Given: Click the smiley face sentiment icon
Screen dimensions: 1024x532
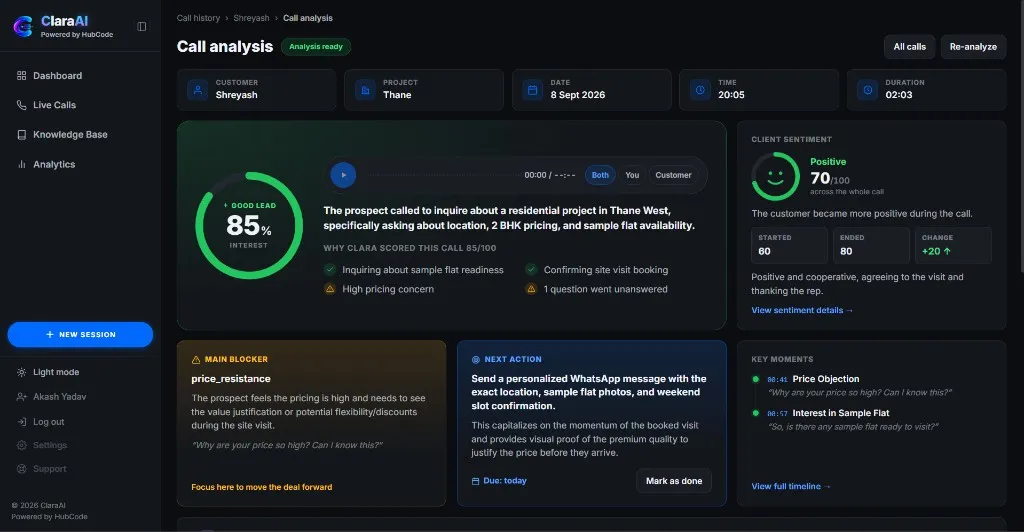Looking at the screenshot, I should pyautogui.click(x=775, y=176).
